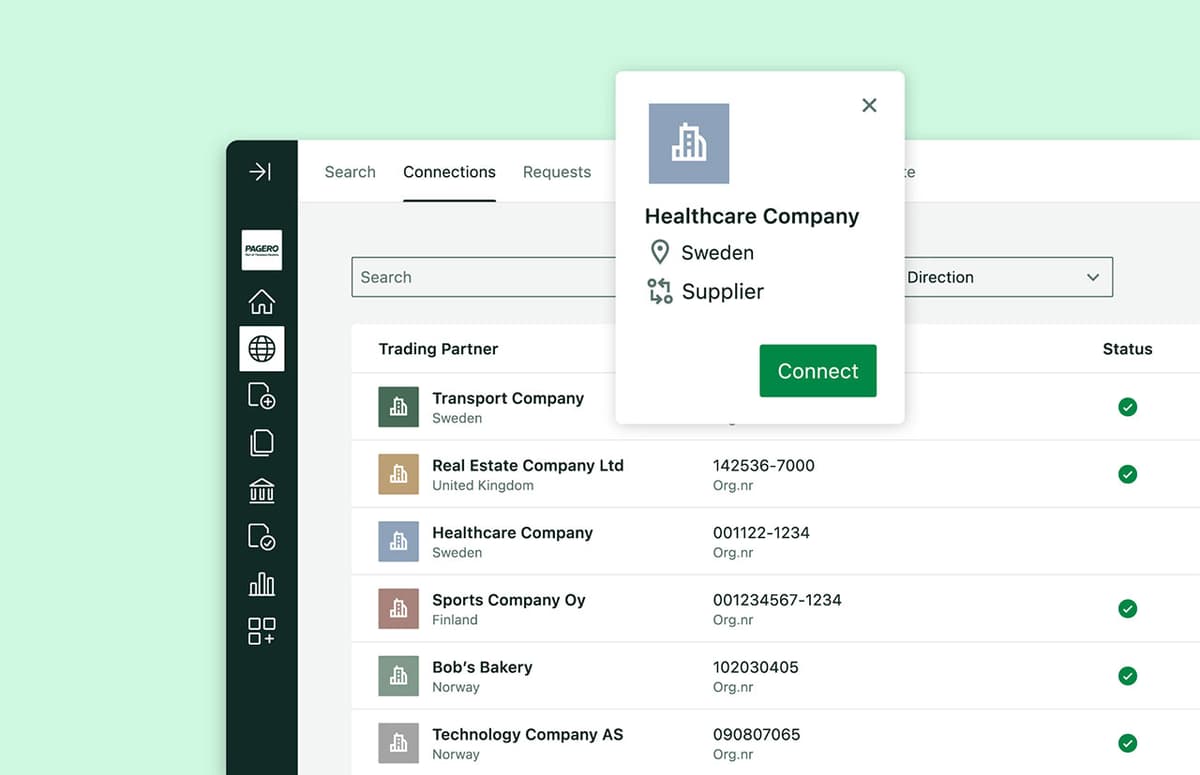Collapse the navigation sidebar arrow
1200x775 pixels.
(261, 171)
